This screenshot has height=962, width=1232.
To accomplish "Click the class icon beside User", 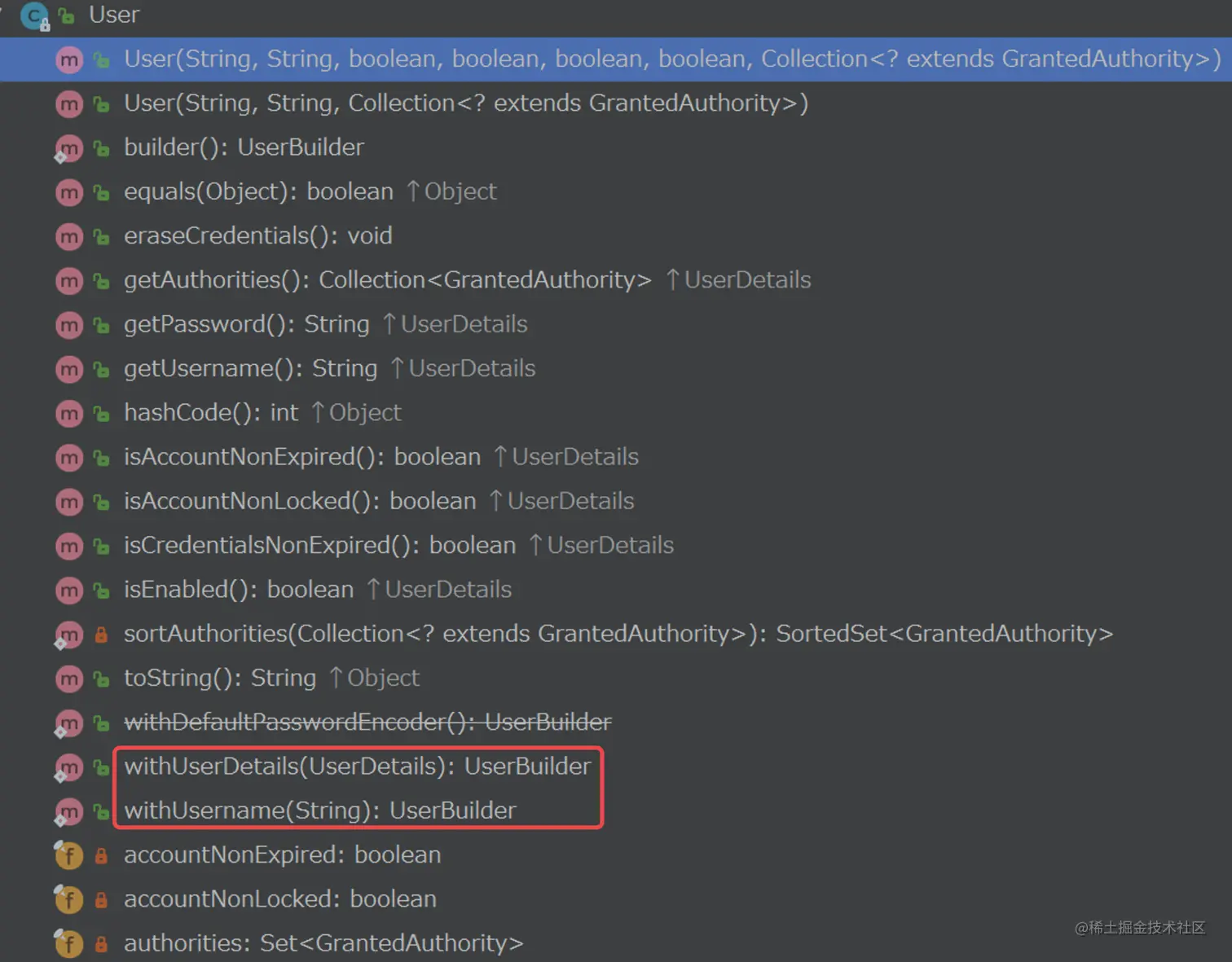I will point(35,15).
